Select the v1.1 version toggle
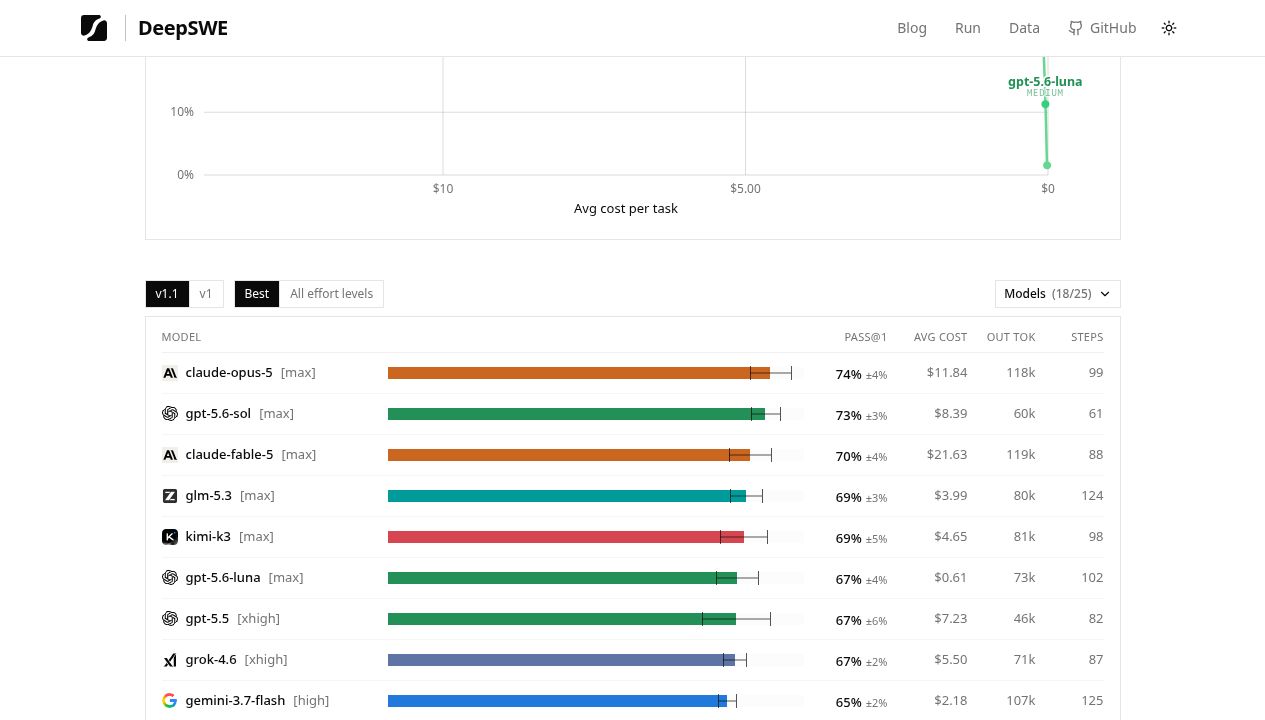 (x=167, y=294)
